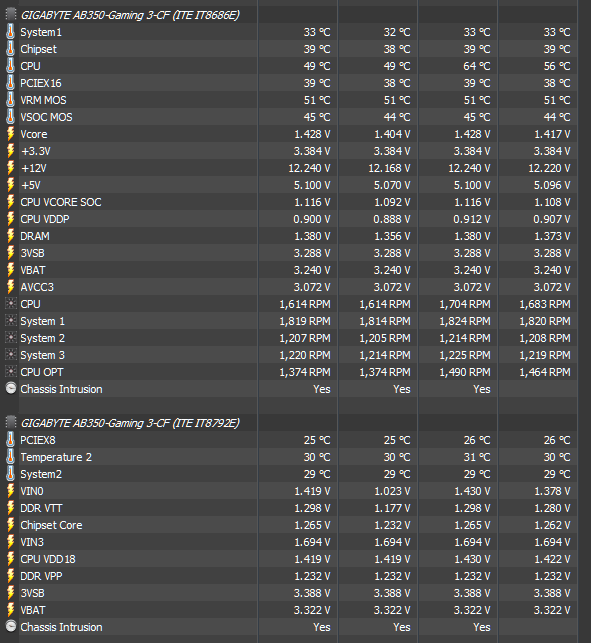
Task: Click the voltage icon next to CPU VDD18
Action: 11,559
